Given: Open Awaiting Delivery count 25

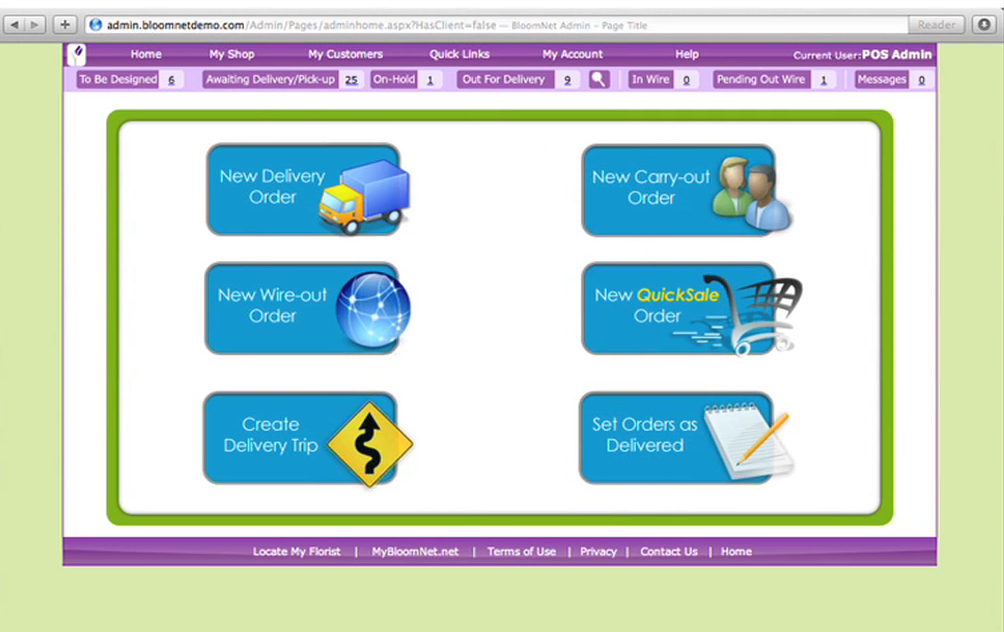Looking at the screenshot, I should (x=351, y=80).
